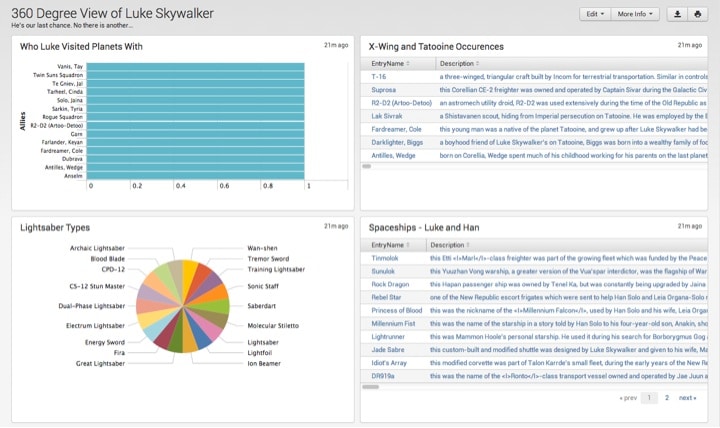Click X-Wing table horizontal scrollbar thumb
This screenshot has width=720, height=428.
(366, 166)
